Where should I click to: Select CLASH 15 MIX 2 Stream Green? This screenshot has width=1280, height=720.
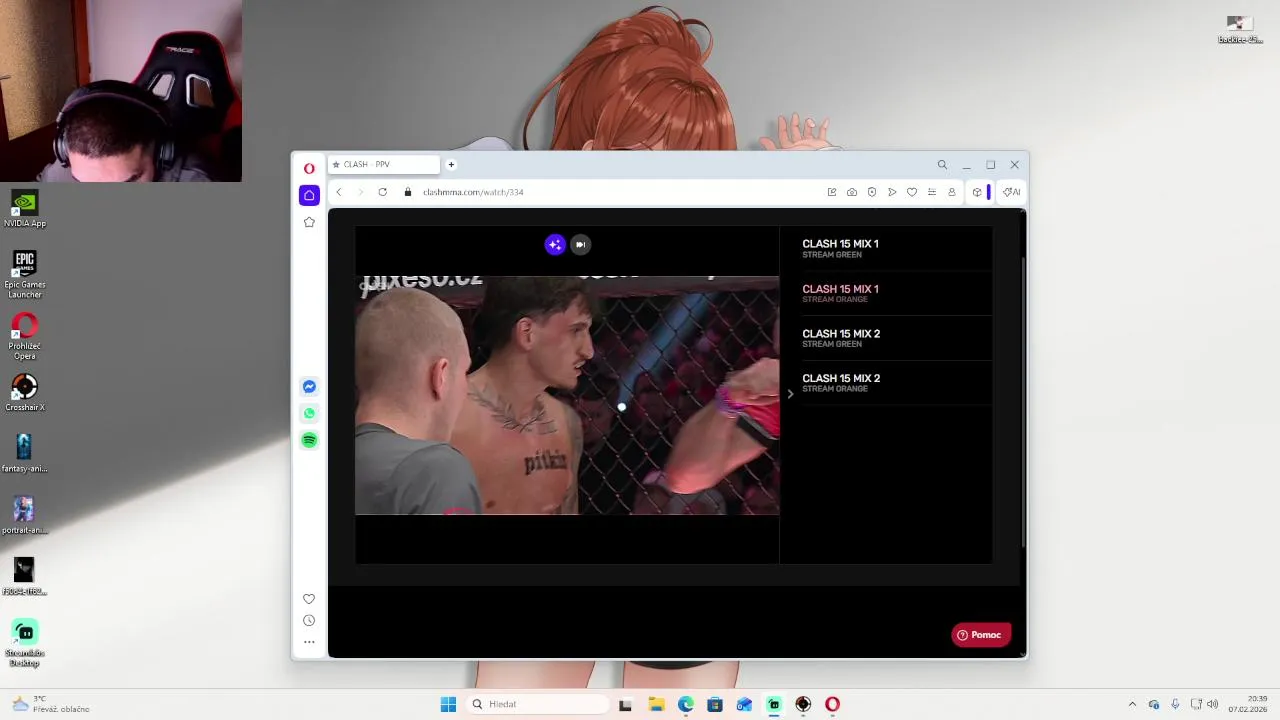click(841, 338)
